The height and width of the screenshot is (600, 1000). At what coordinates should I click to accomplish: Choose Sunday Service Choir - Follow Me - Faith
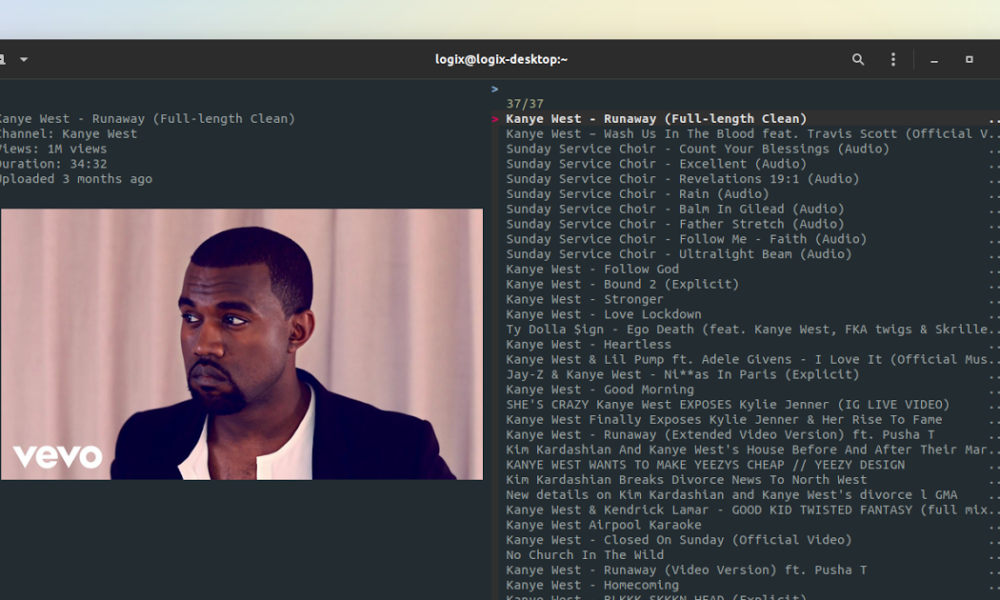686,239
